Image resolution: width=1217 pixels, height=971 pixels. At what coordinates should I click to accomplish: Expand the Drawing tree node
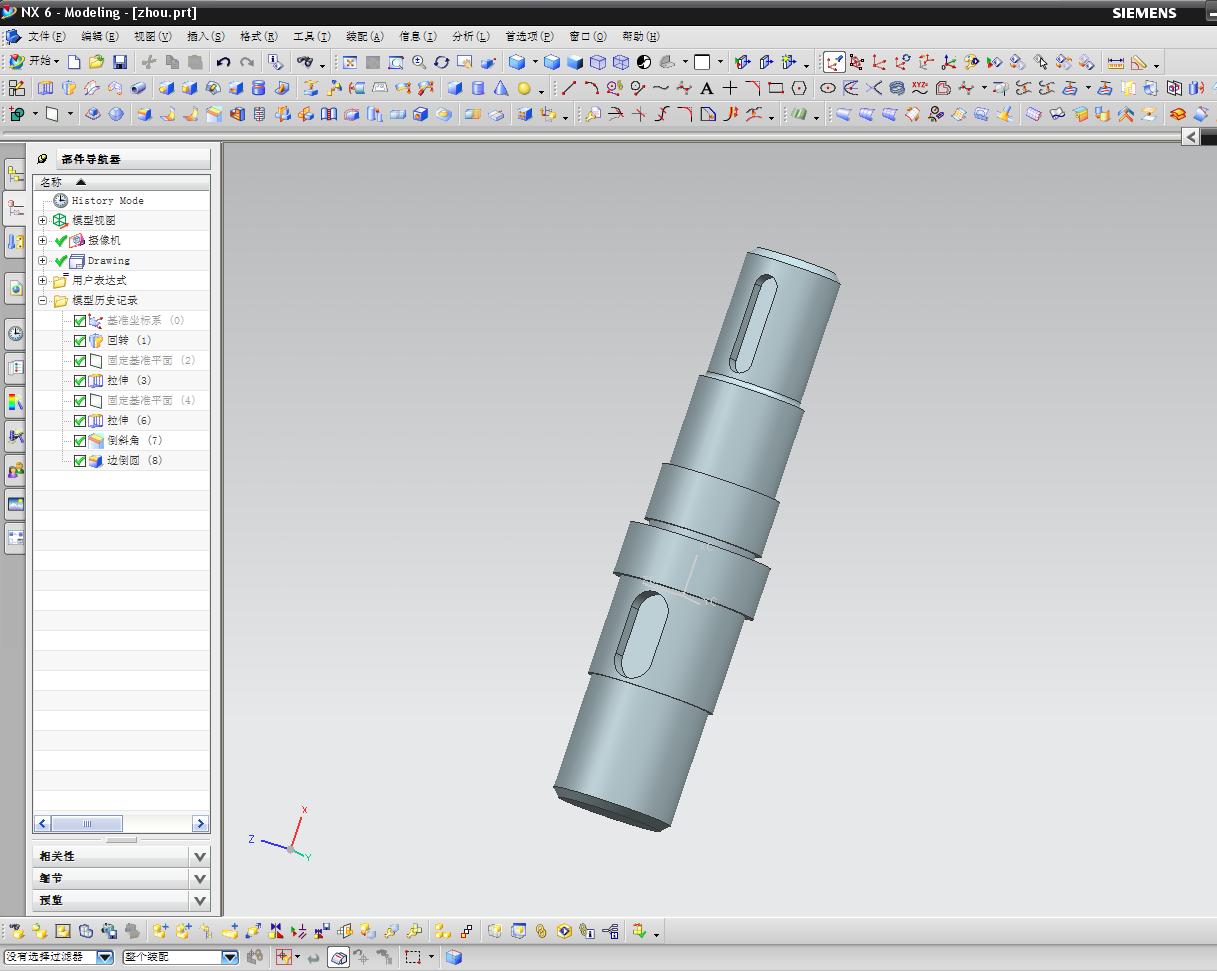[43, 260]
